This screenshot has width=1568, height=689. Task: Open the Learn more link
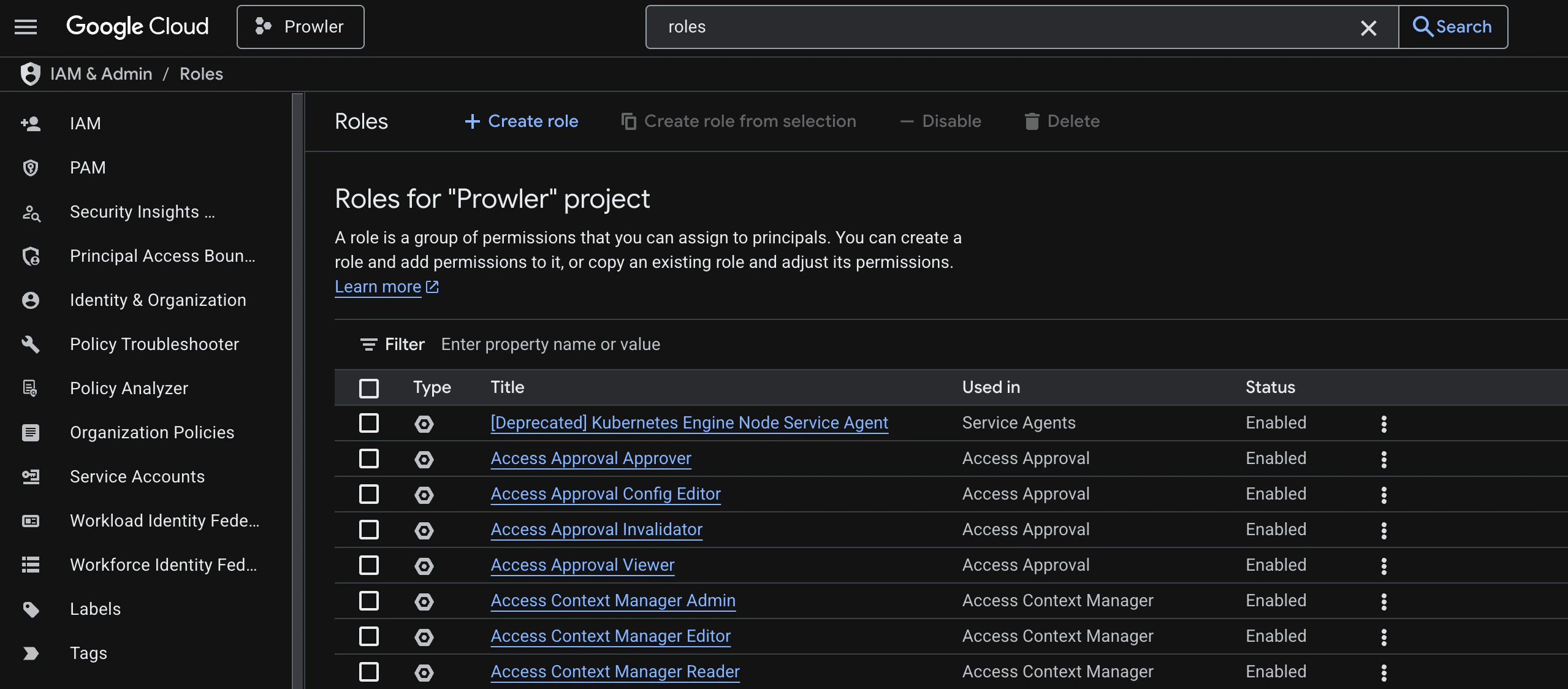coord(379,286)
